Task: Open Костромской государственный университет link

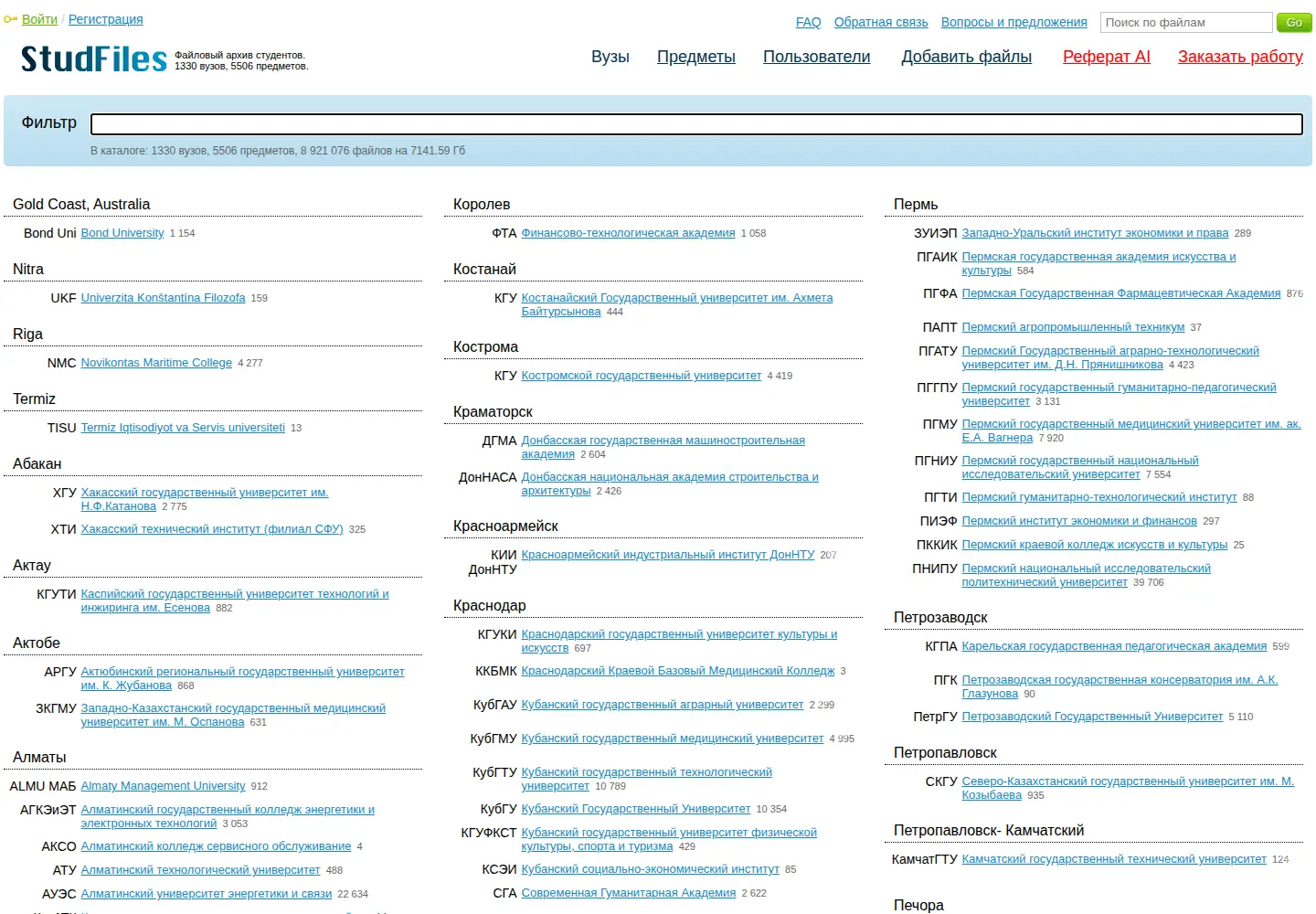Action: (641, 376)
